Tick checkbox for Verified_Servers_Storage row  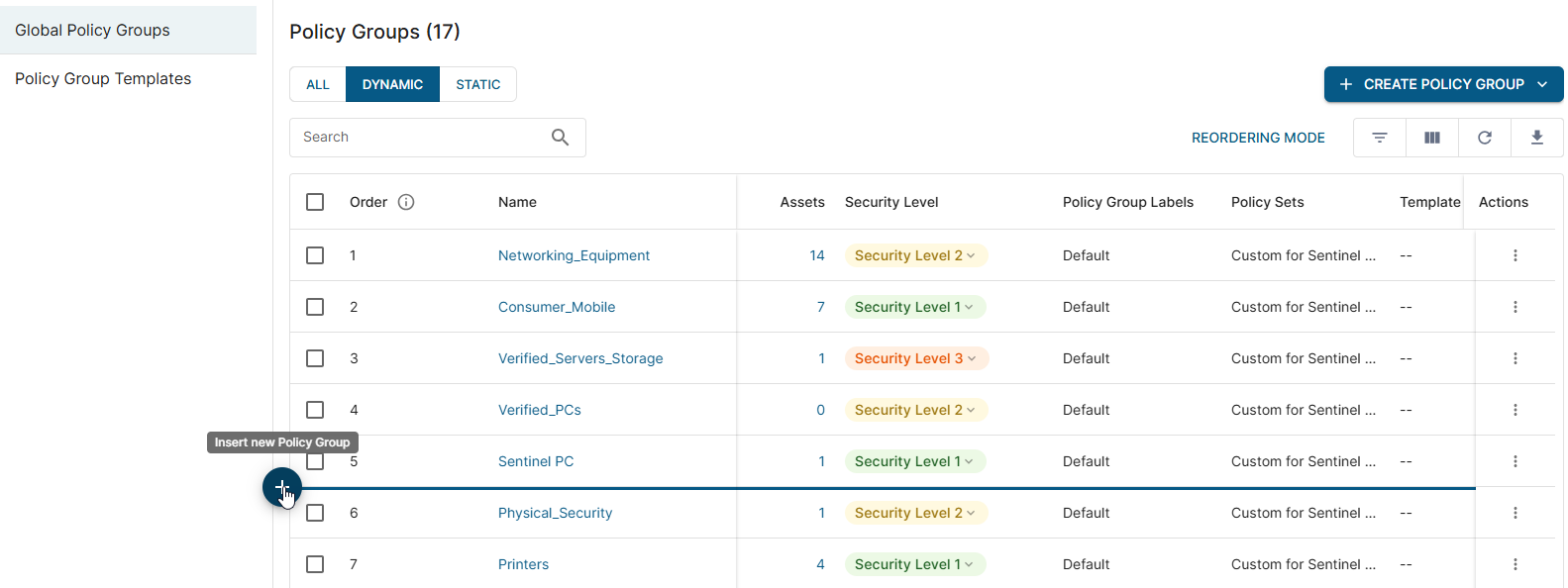tap(315, 358)
